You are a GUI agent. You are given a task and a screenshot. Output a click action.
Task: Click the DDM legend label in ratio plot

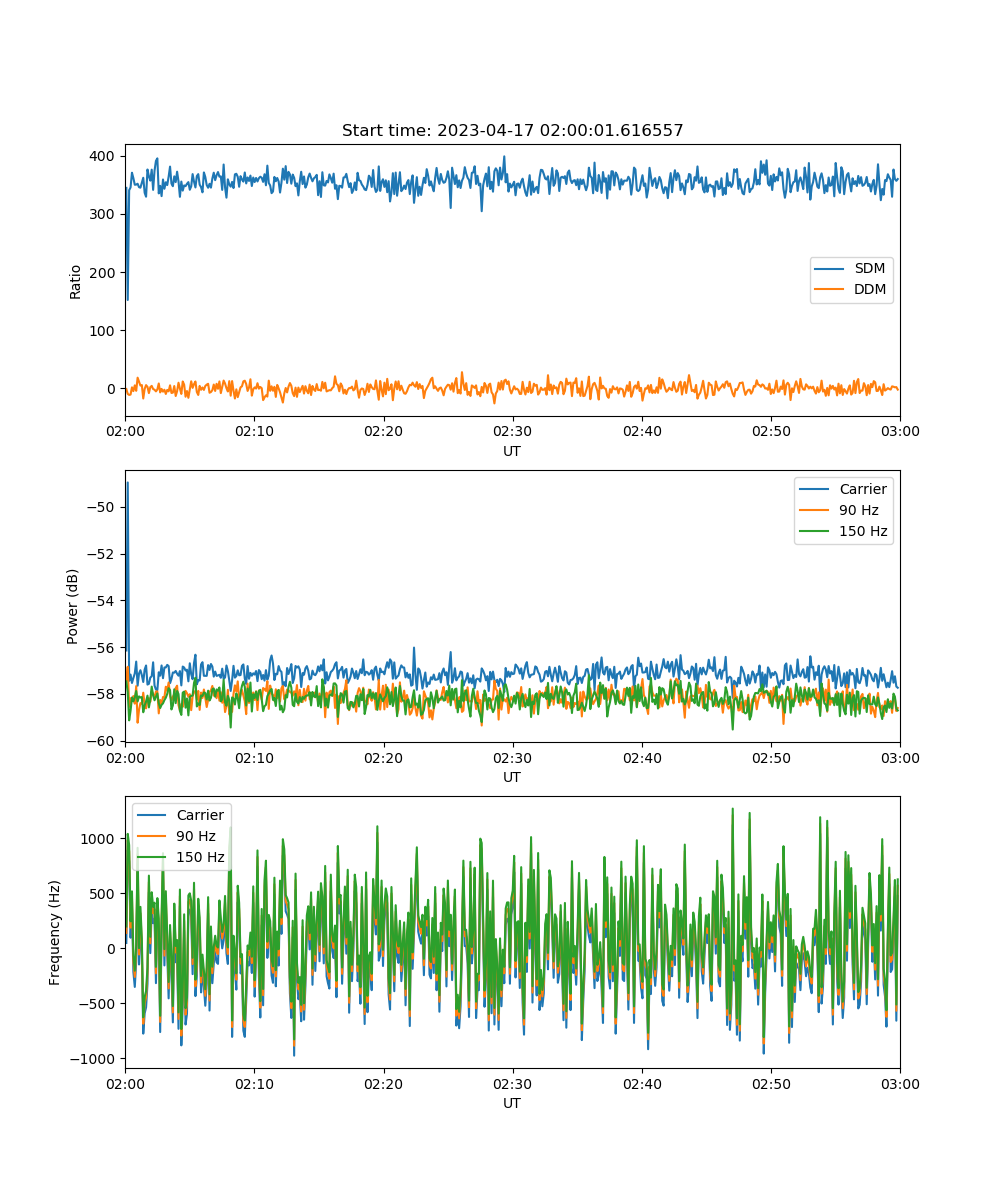tap(870, 290)
